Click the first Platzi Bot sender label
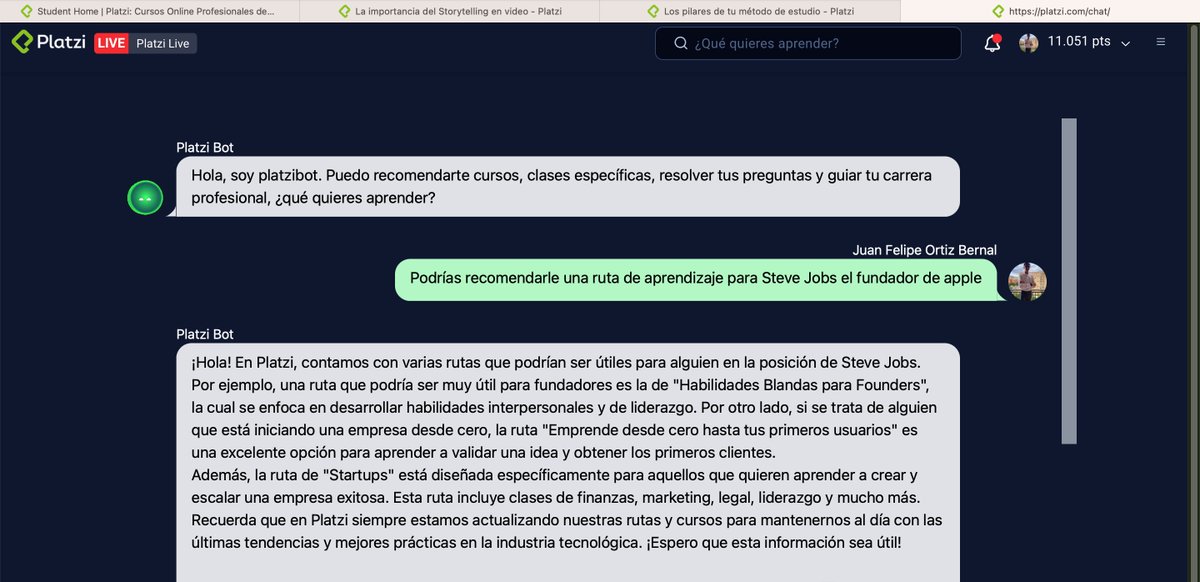This screenshot has width=1200, height=582. (x=205, y=148)
